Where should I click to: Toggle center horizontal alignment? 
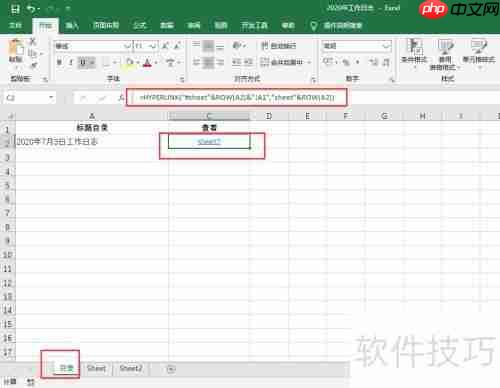pos(208,62)
